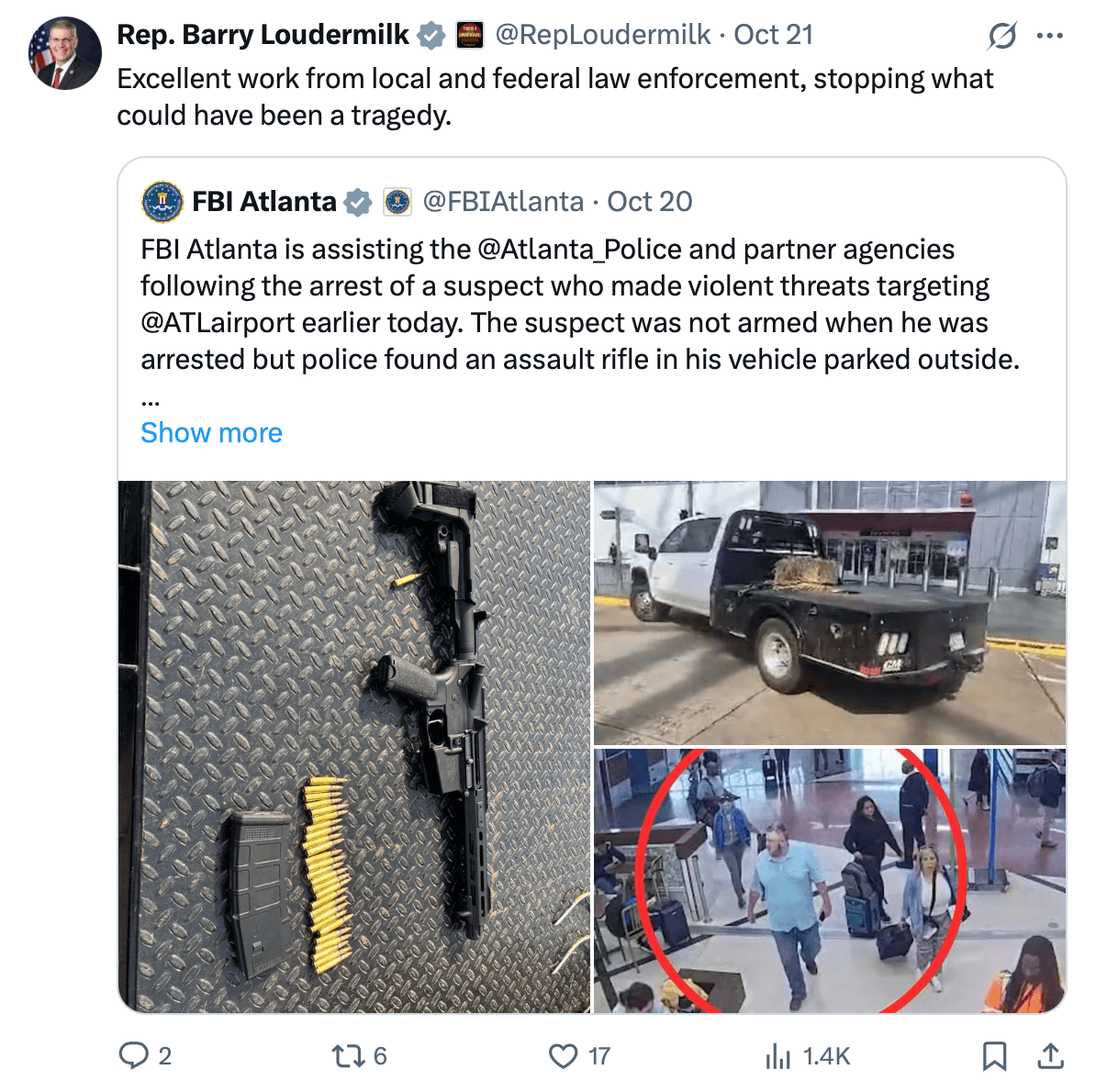Viewport: 1096px width, 1092px height.
Task: Open the pickup truck photo
Action: pyautogui.click(x=830, y=612)
